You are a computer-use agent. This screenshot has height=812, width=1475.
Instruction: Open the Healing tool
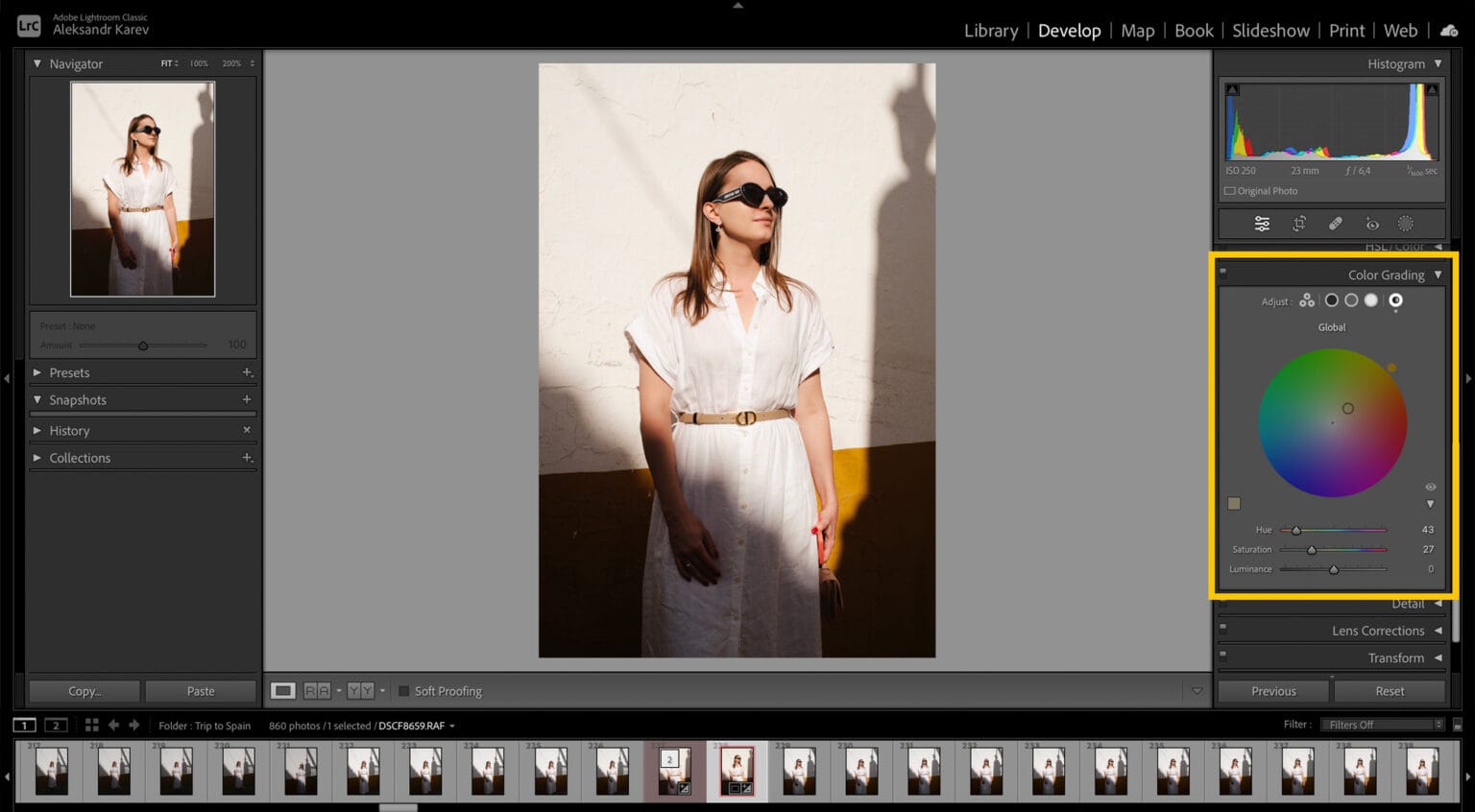coord(1335,223)
